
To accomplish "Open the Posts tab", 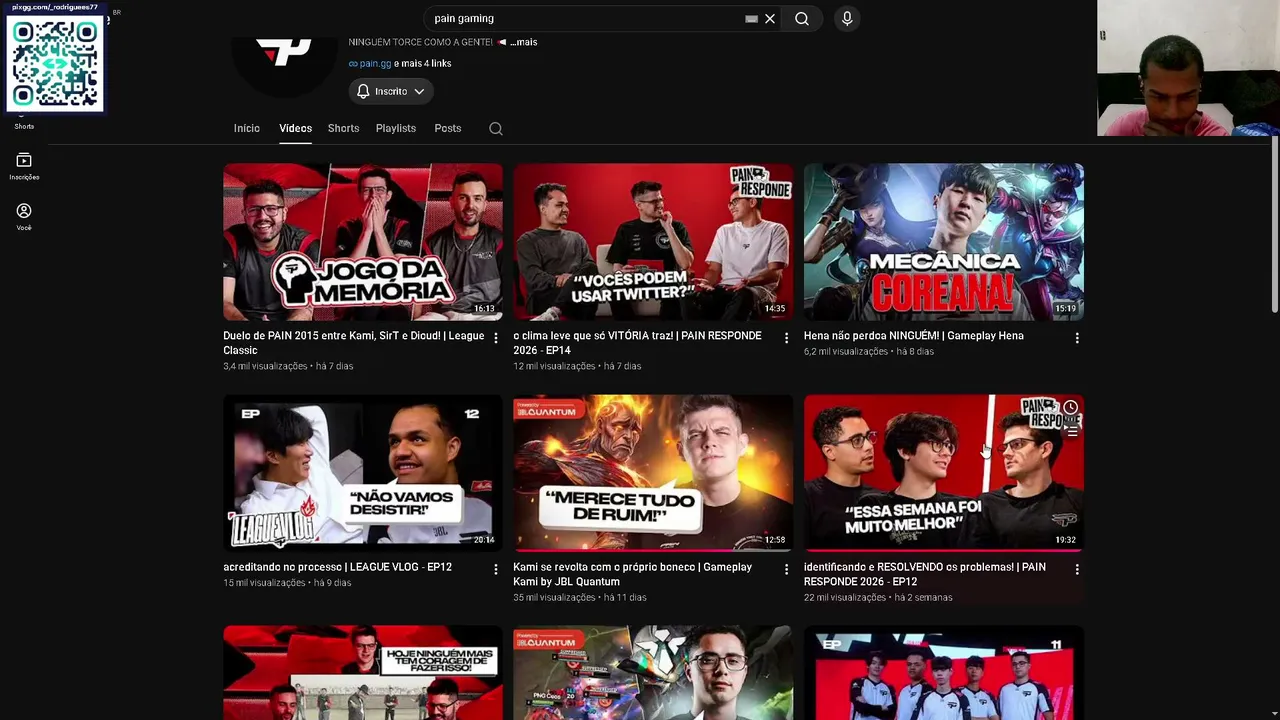I will [448, 128].
